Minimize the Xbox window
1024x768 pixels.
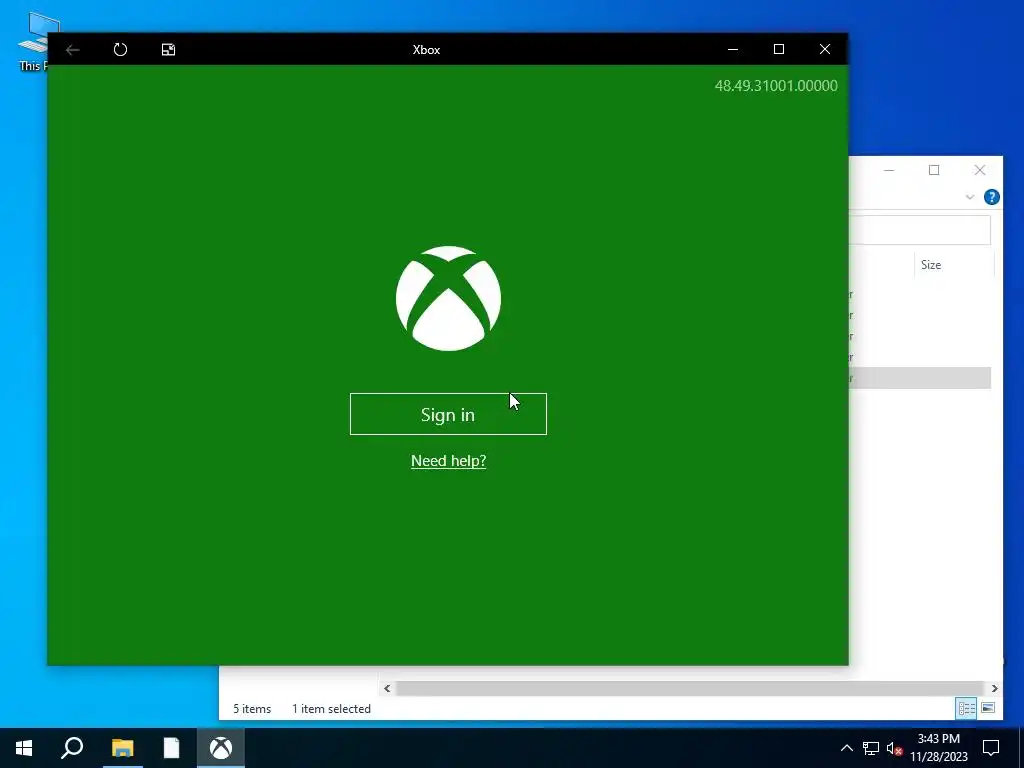(x=733, y=50)
